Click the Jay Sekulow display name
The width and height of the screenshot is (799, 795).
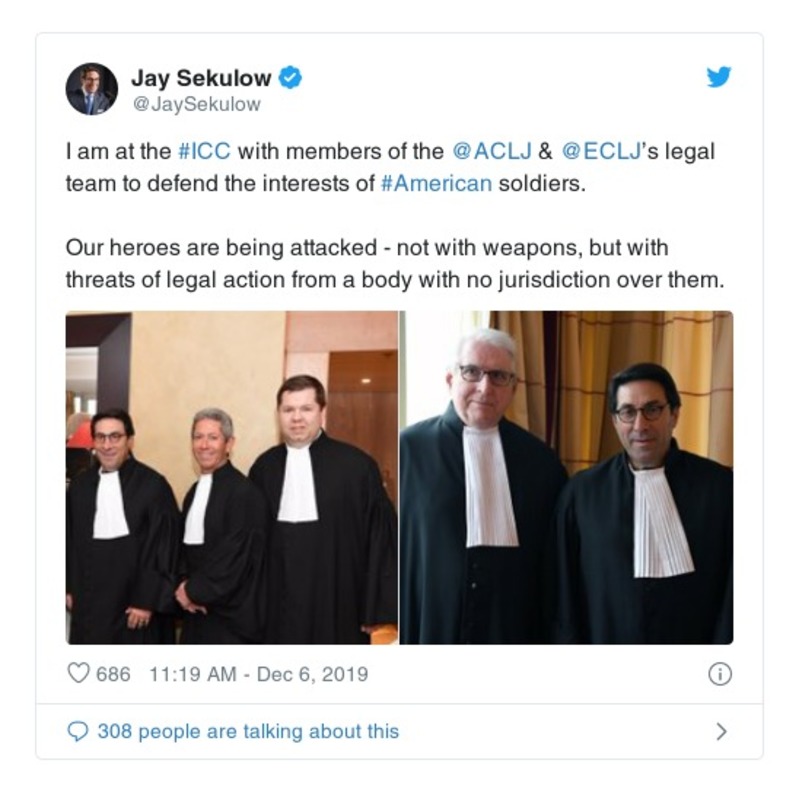coord(201,78)
